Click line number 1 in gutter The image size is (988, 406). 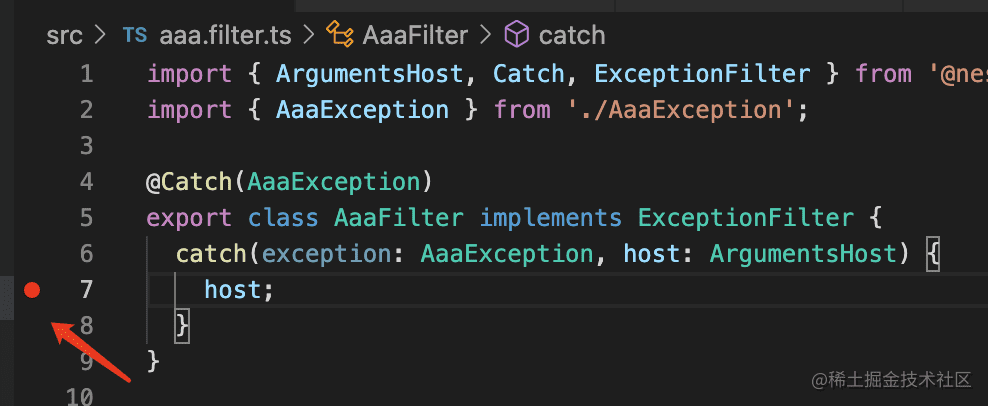86,75
